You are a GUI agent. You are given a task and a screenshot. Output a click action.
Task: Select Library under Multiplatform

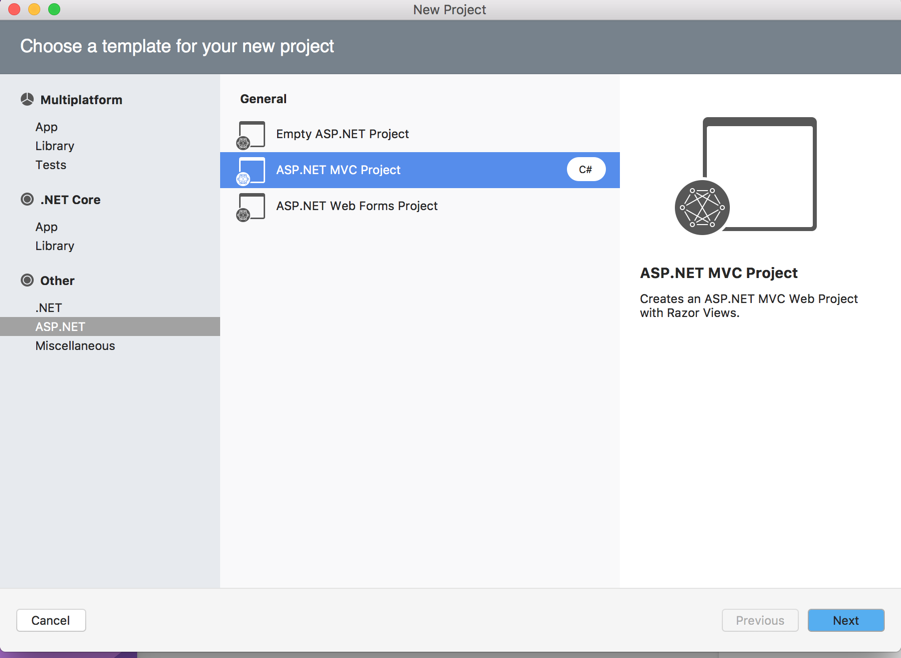55,146
